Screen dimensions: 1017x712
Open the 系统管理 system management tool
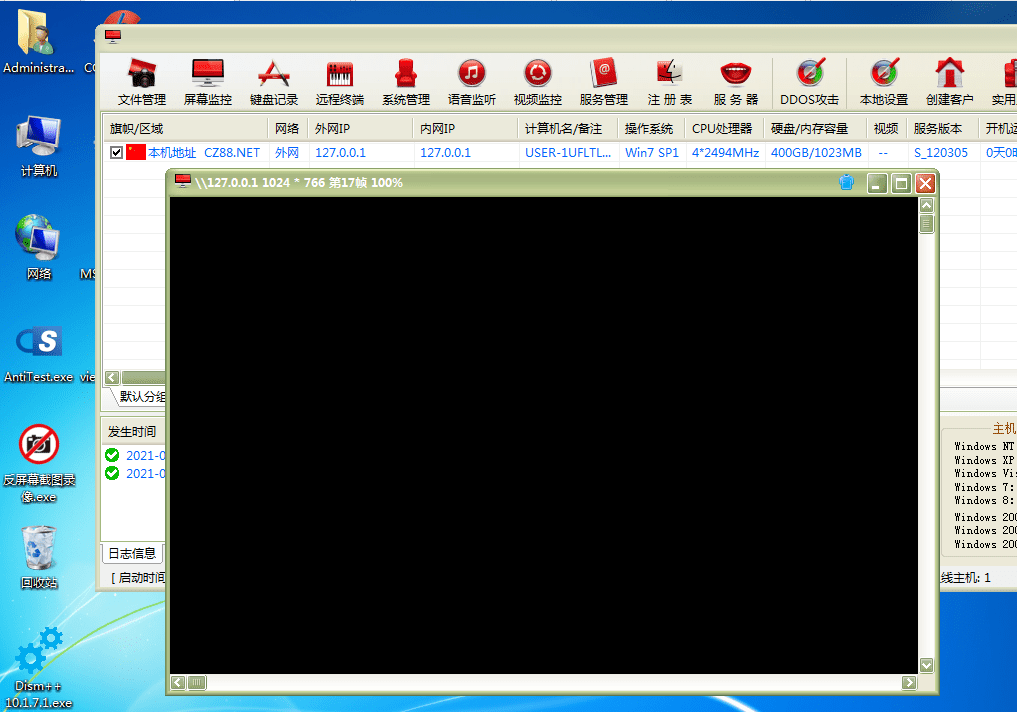405,81
